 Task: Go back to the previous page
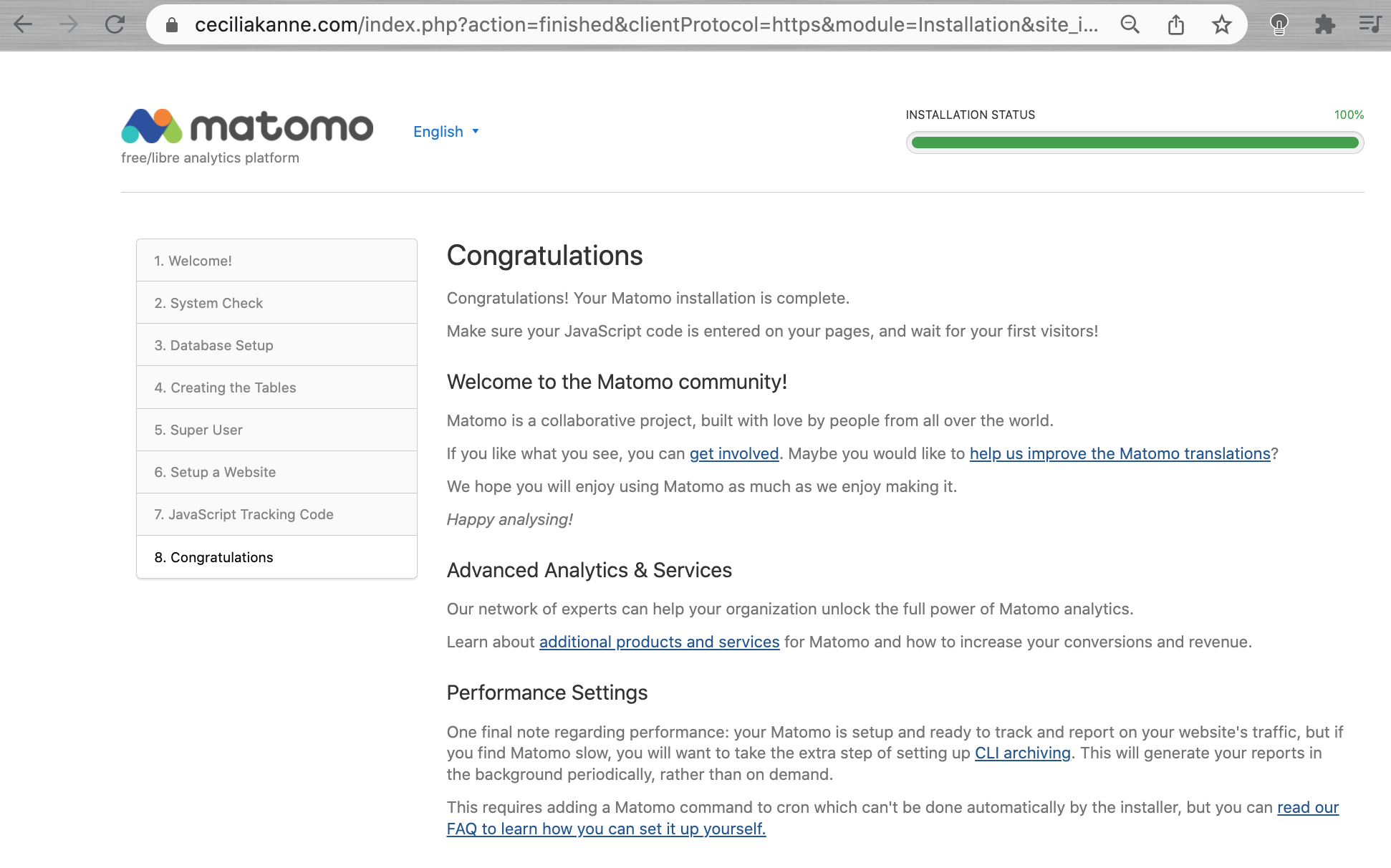[23, 25]
